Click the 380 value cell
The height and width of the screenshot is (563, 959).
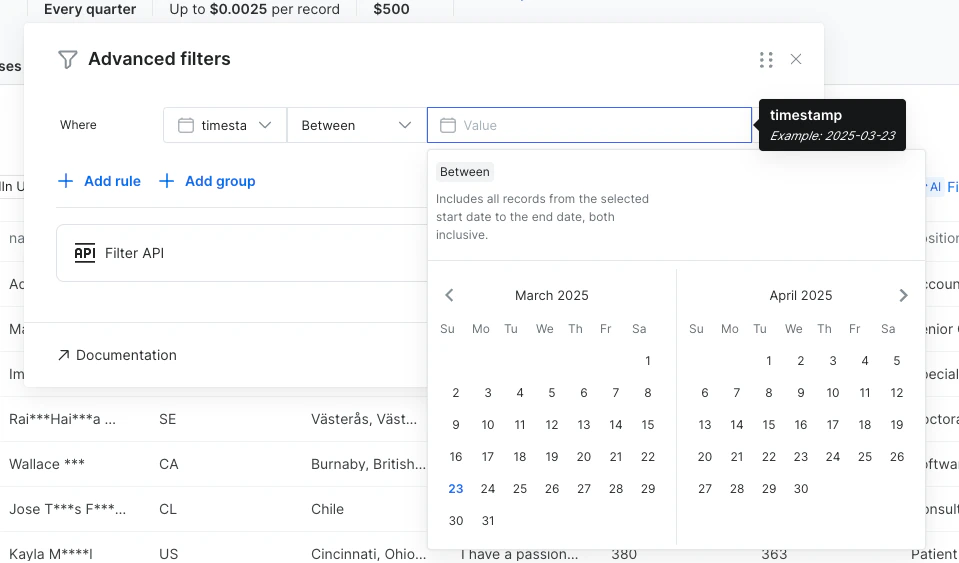tap(624, 554)
